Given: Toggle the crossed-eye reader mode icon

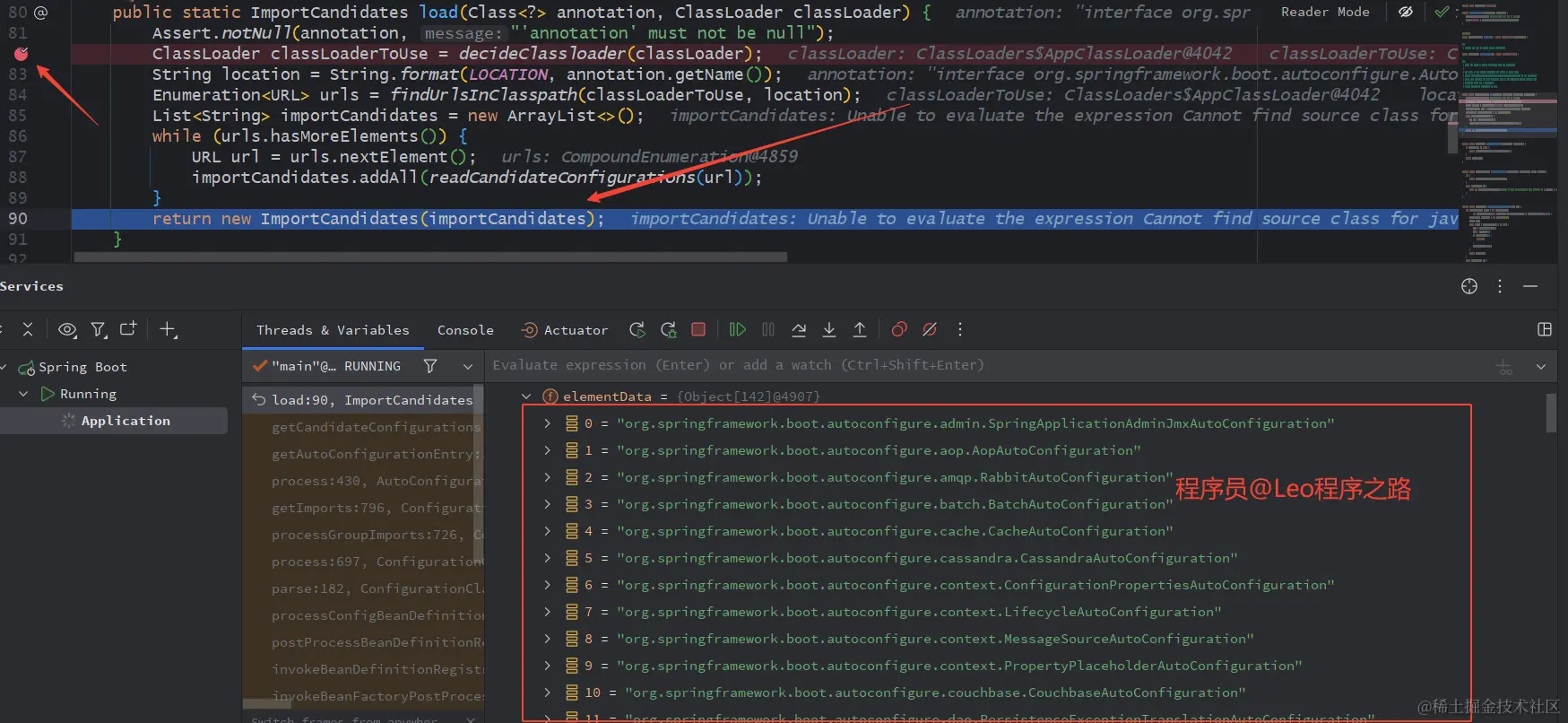Looking at the screenshot, I should [x=1406, y=12].
